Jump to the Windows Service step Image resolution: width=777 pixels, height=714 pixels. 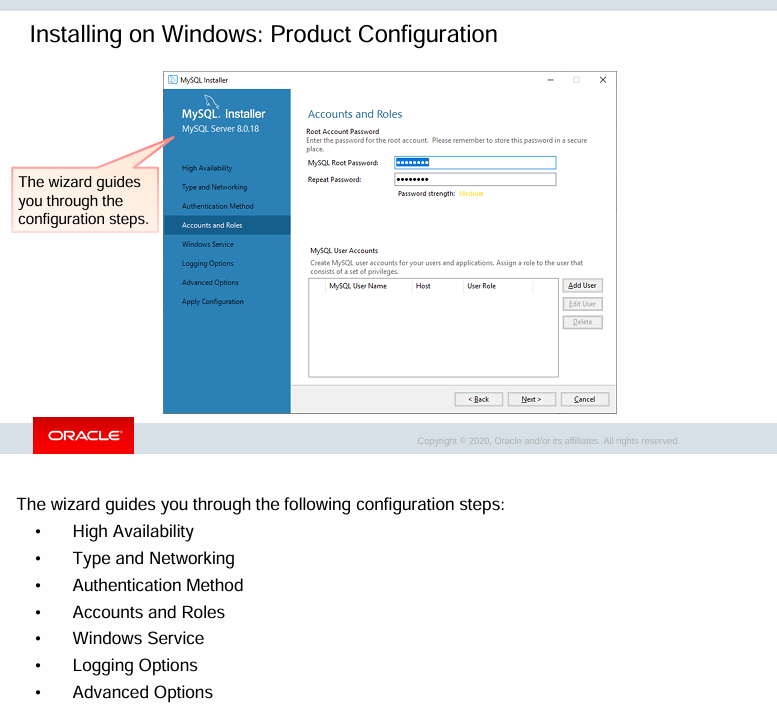coord(208,244)
